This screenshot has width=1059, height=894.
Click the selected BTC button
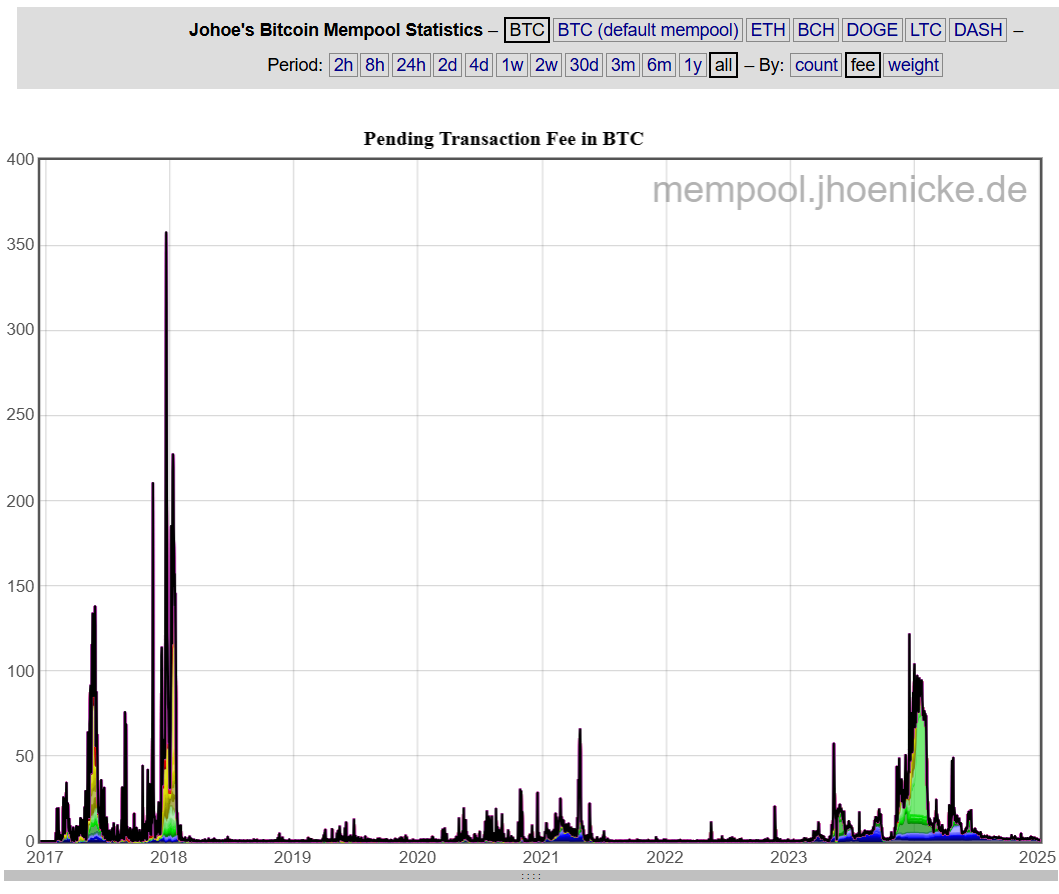pyautogui.click(x=526, y=30)
